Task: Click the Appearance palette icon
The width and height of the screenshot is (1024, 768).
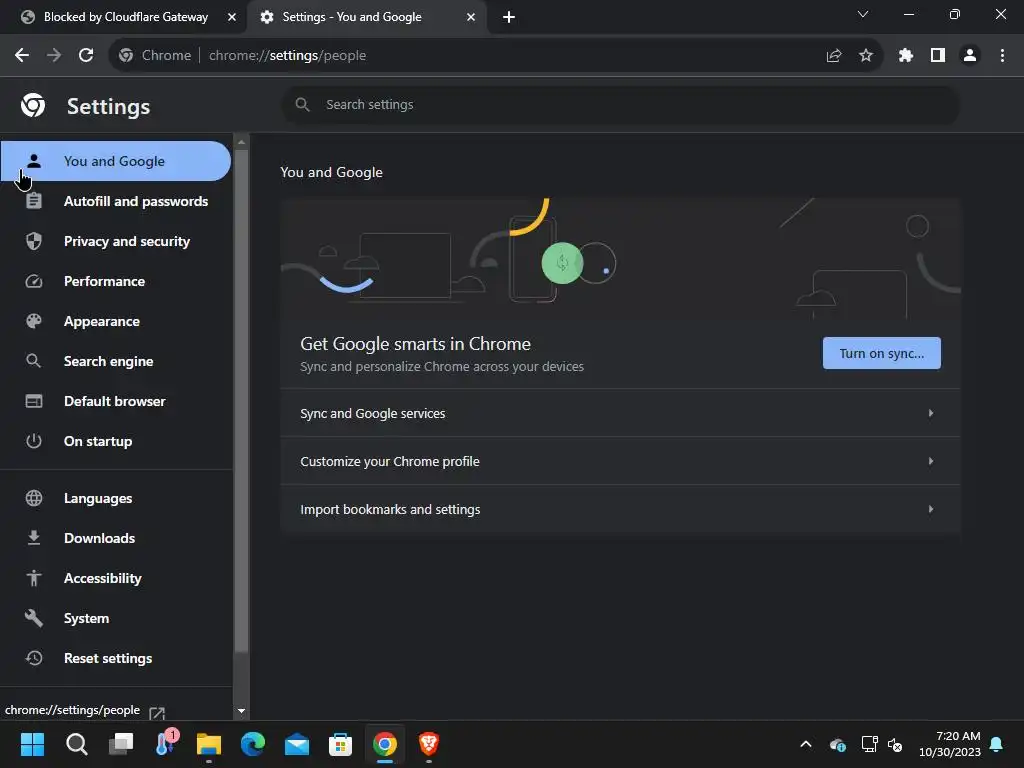Action: 34,321
